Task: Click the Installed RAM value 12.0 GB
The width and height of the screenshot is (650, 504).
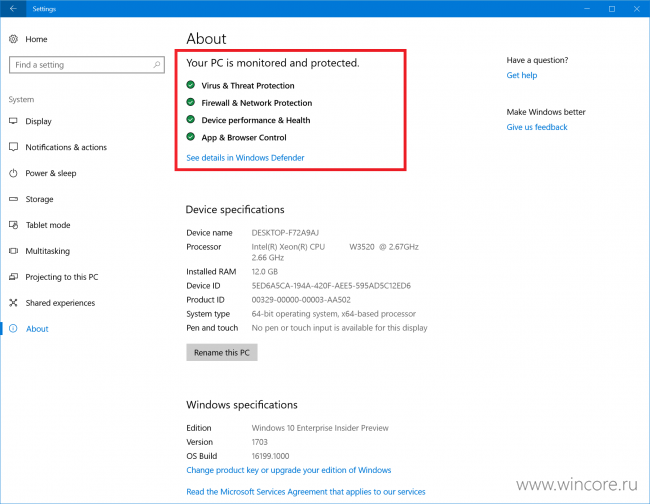Action: tap(264, 271)
